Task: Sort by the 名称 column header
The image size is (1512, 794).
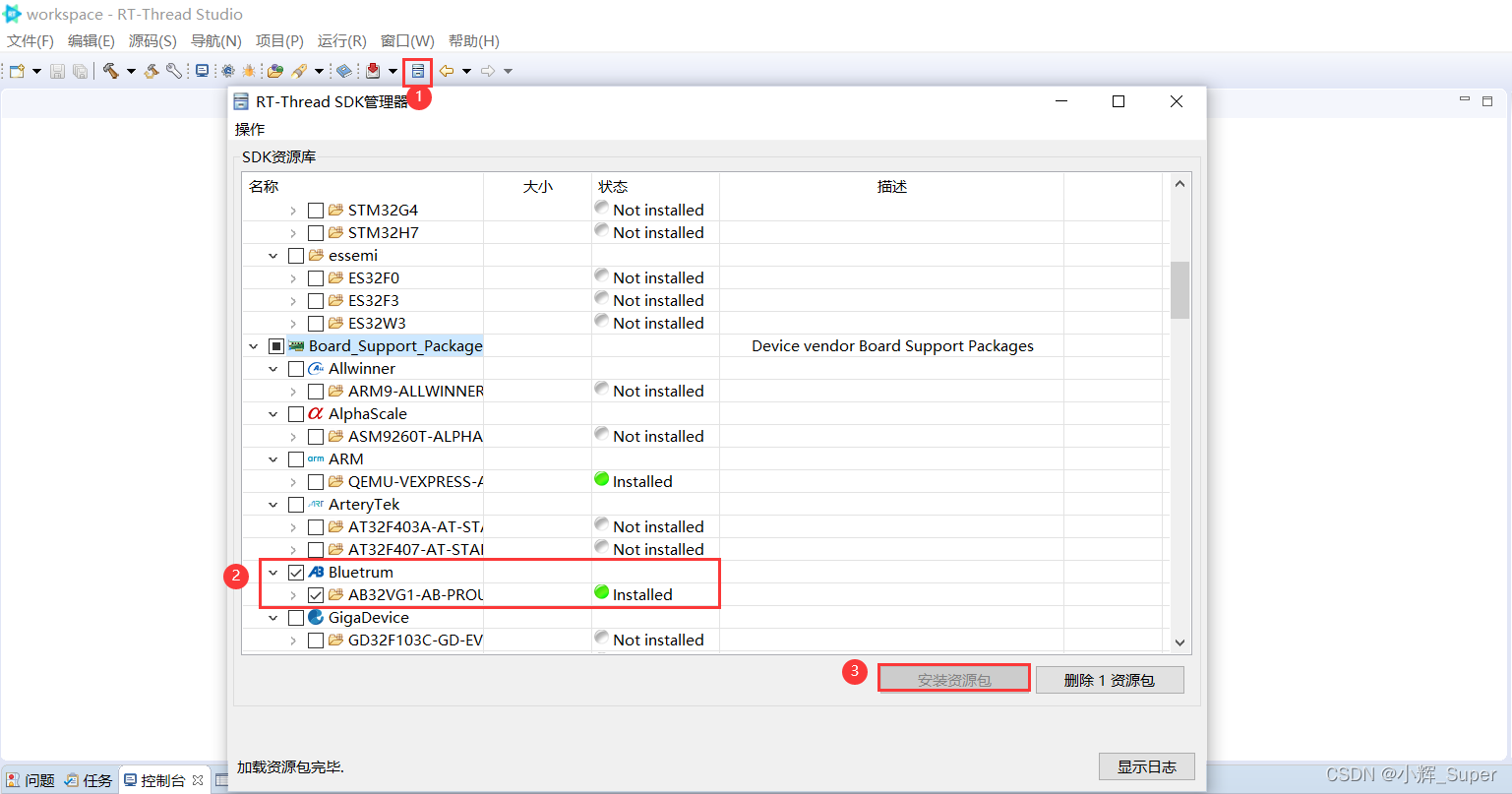Action: pyautogui.click(x=363, y=186)
